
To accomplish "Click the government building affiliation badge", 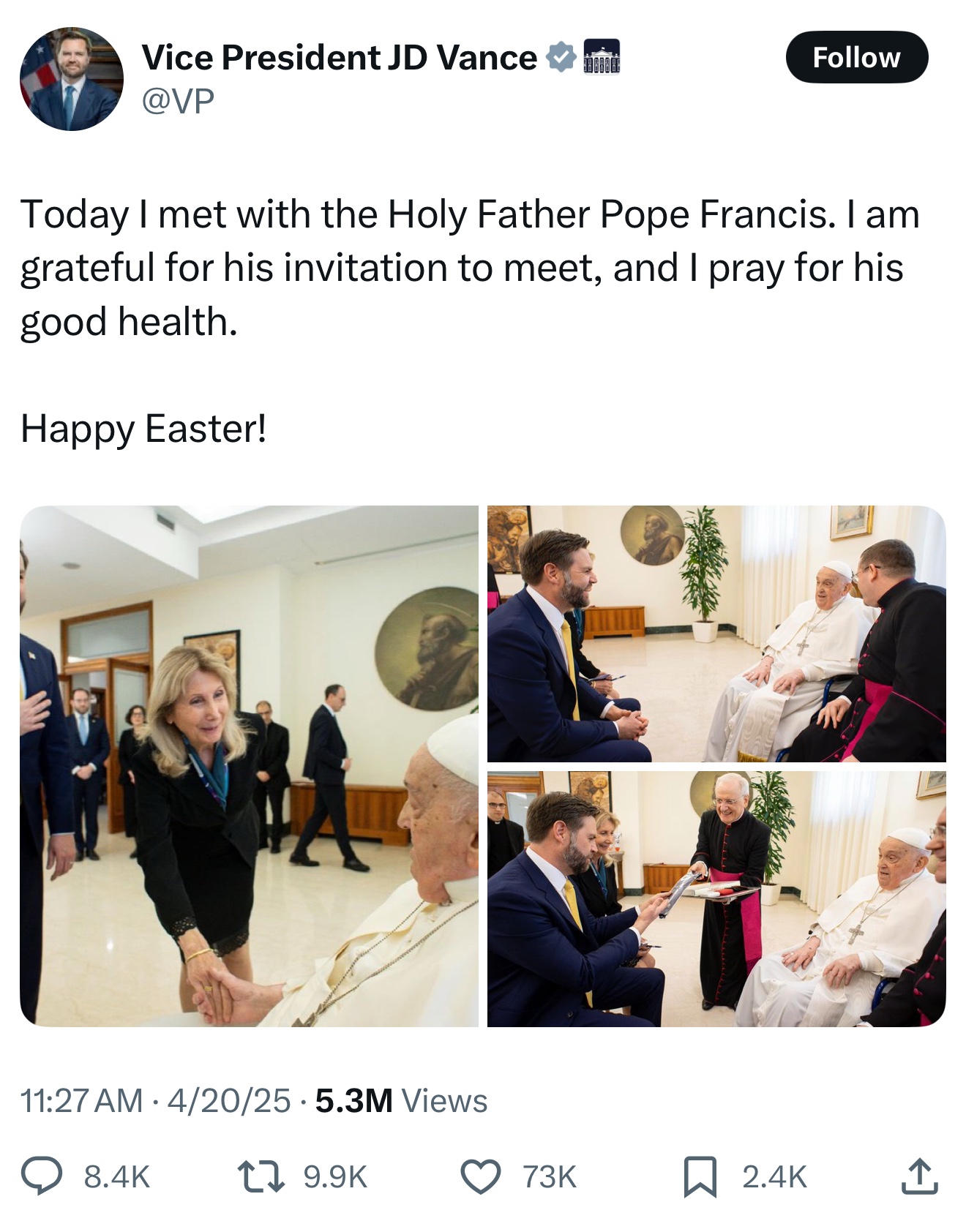I will tap(602, 57).
